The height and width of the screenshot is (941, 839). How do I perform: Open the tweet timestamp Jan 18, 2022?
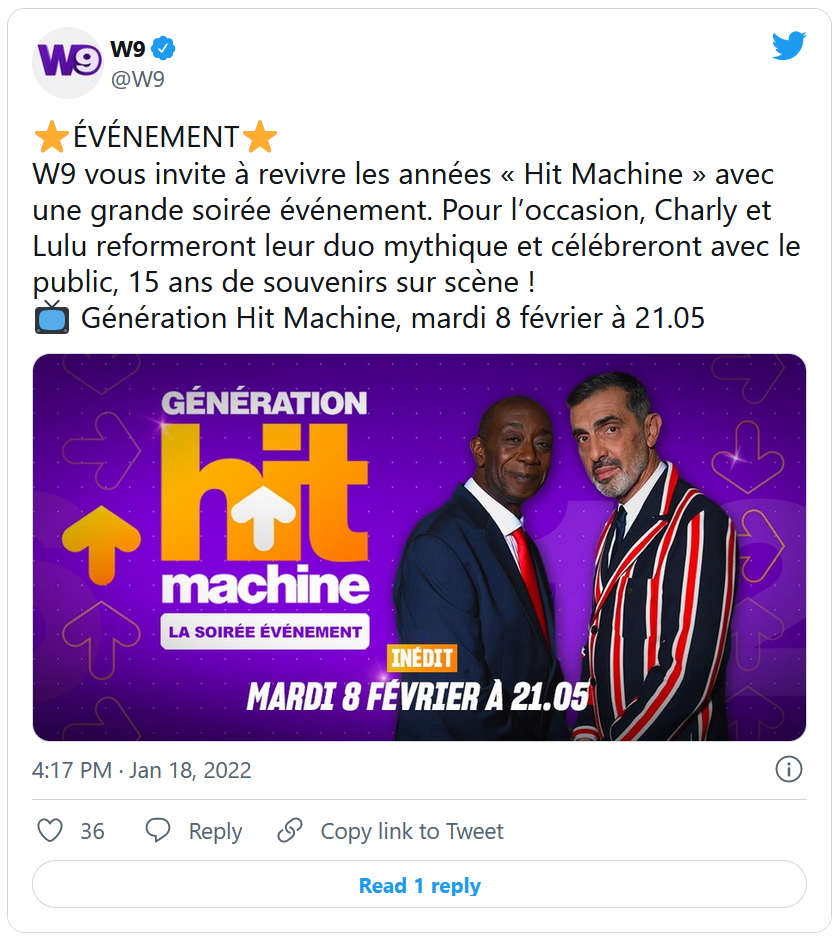pos(142,770)
